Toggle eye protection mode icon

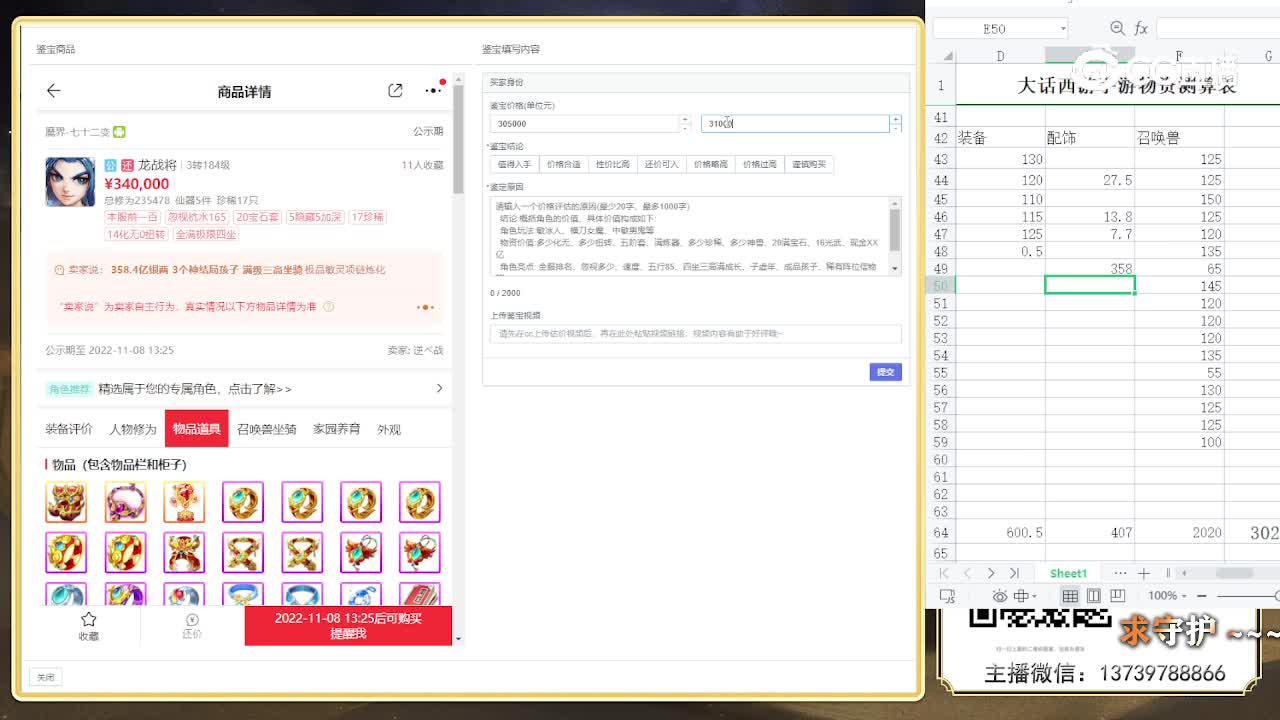(999, 596)
